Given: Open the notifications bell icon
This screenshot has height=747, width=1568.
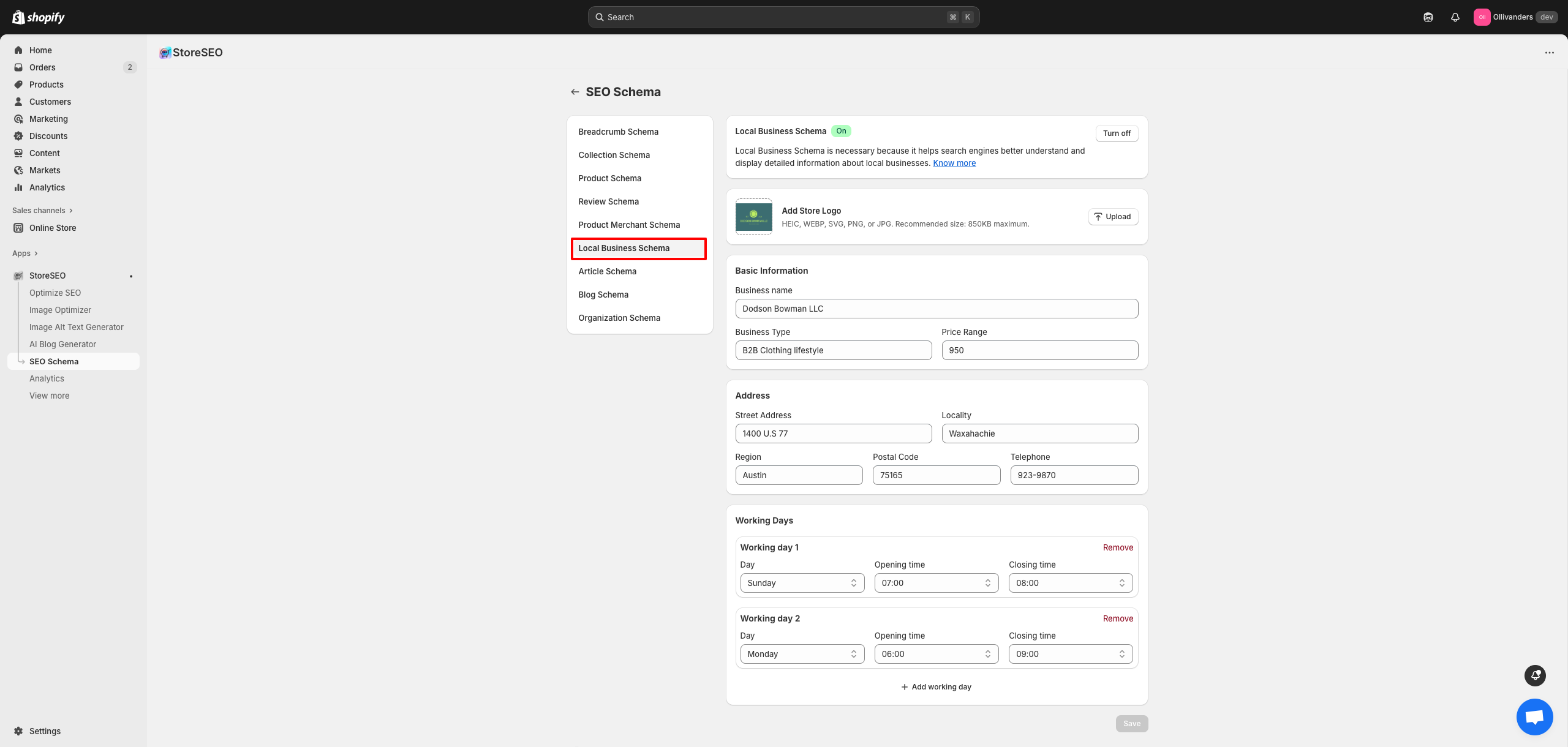Looking at the screenshot, I should click(1455, 17).
